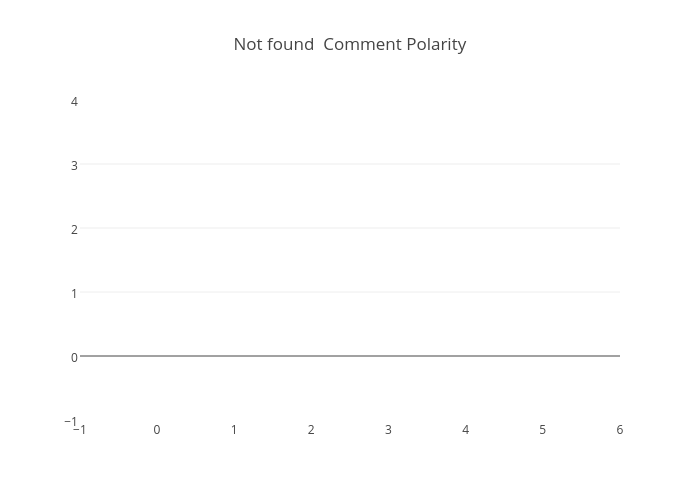The image size is (700, 500).
Task: Click the y-axis tick label −1
Action: point(70,421)
